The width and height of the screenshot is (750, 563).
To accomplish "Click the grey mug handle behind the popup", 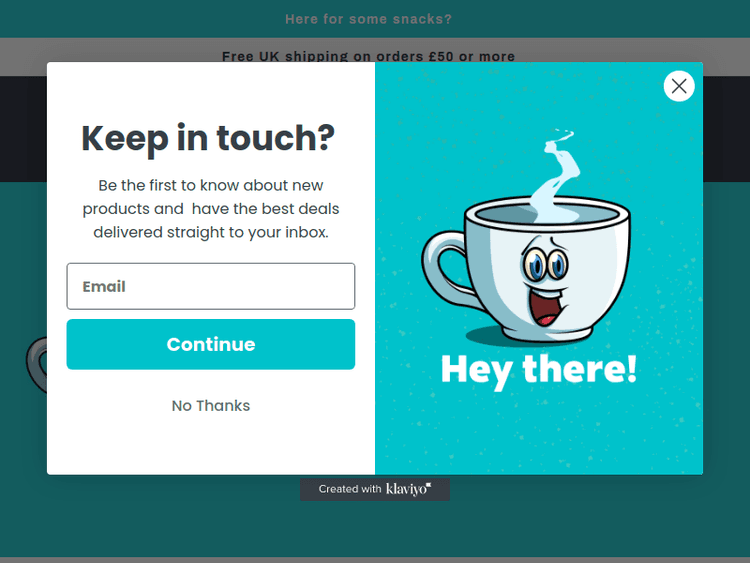I will (x=36, y=365).
